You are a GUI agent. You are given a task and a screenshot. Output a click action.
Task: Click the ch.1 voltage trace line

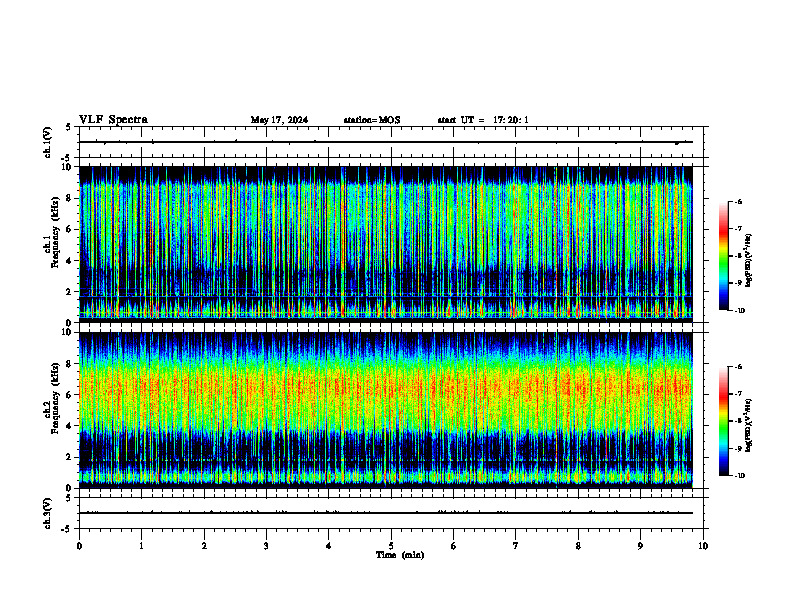386,142
